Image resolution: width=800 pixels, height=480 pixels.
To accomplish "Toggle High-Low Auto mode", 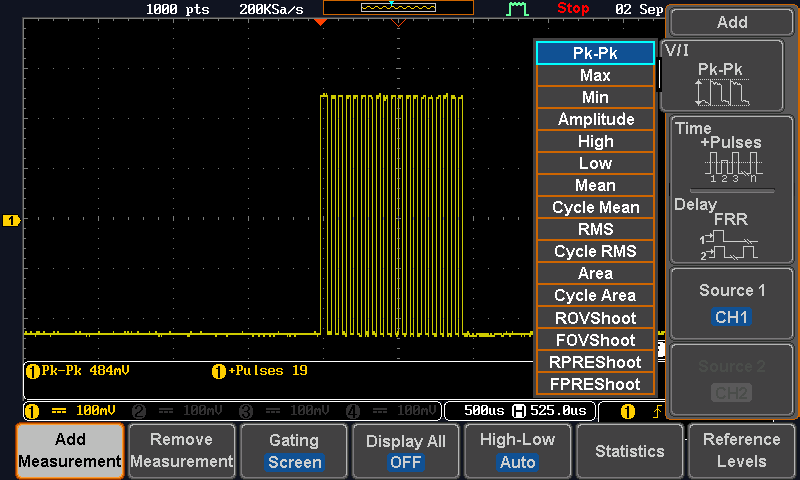I will (x=517, y=451).
